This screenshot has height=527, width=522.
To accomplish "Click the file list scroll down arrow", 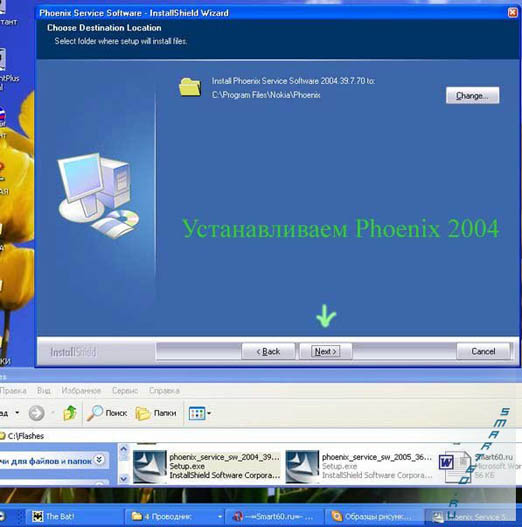I will (124, 478).
